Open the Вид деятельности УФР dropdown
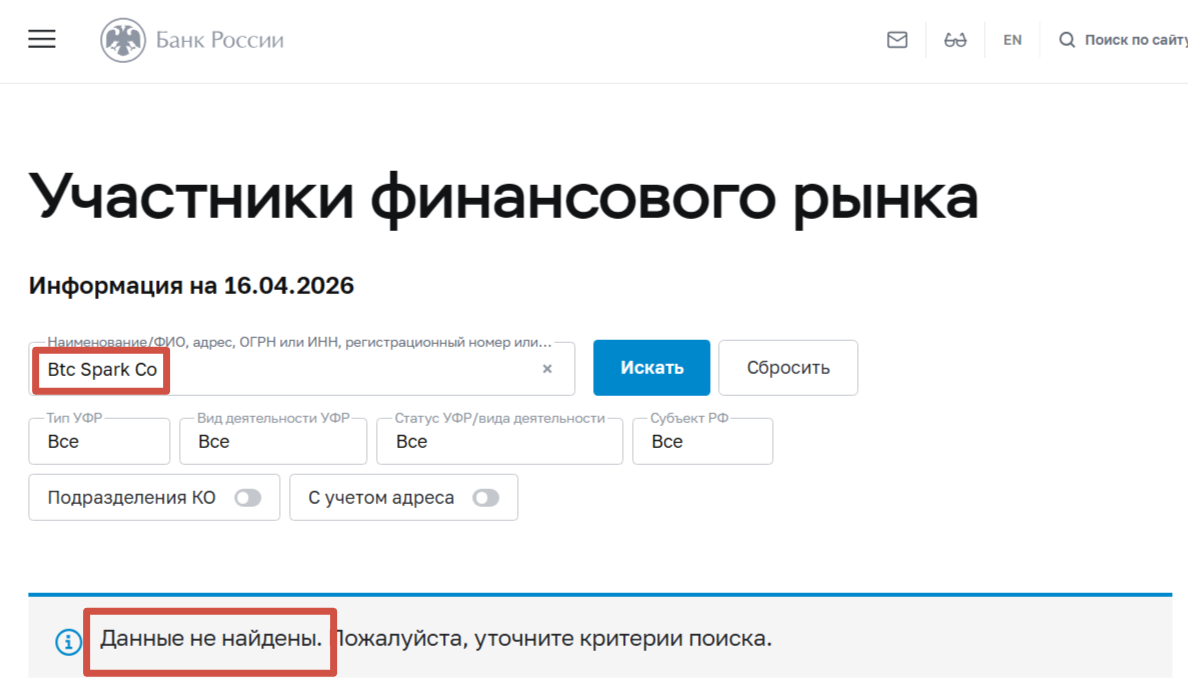 click(x=273, y=442)
